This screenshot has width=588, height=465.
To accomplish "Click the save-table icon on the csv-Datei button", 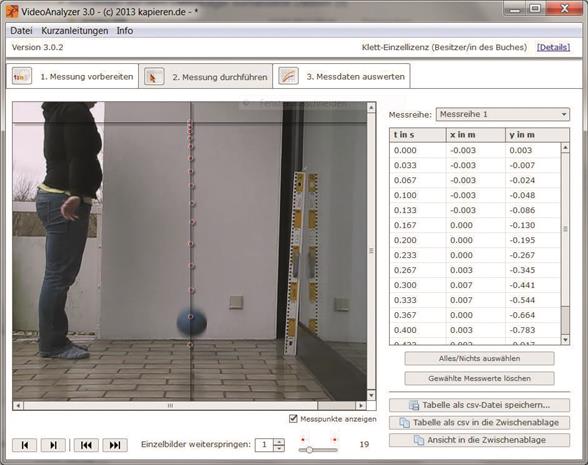I will point(414,405).
